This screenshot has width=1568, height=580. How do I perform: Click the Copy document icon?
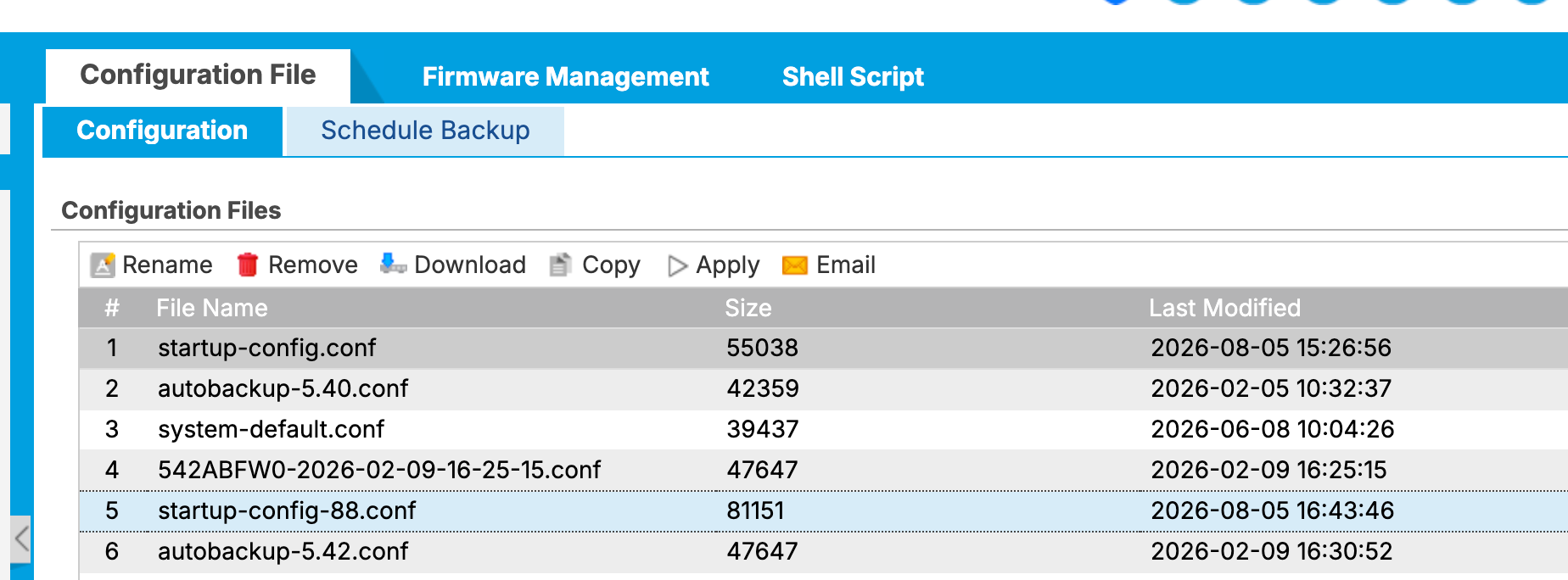pyautogui.click(x=560, y=265)
